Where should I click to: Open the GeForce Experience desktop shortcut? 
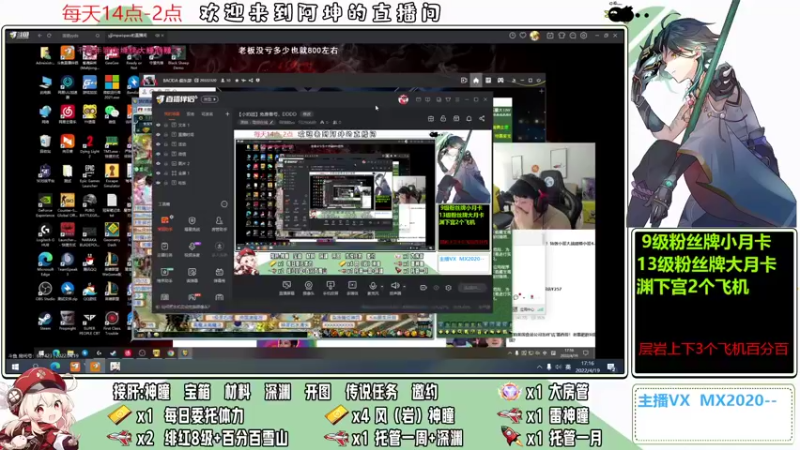45,203
